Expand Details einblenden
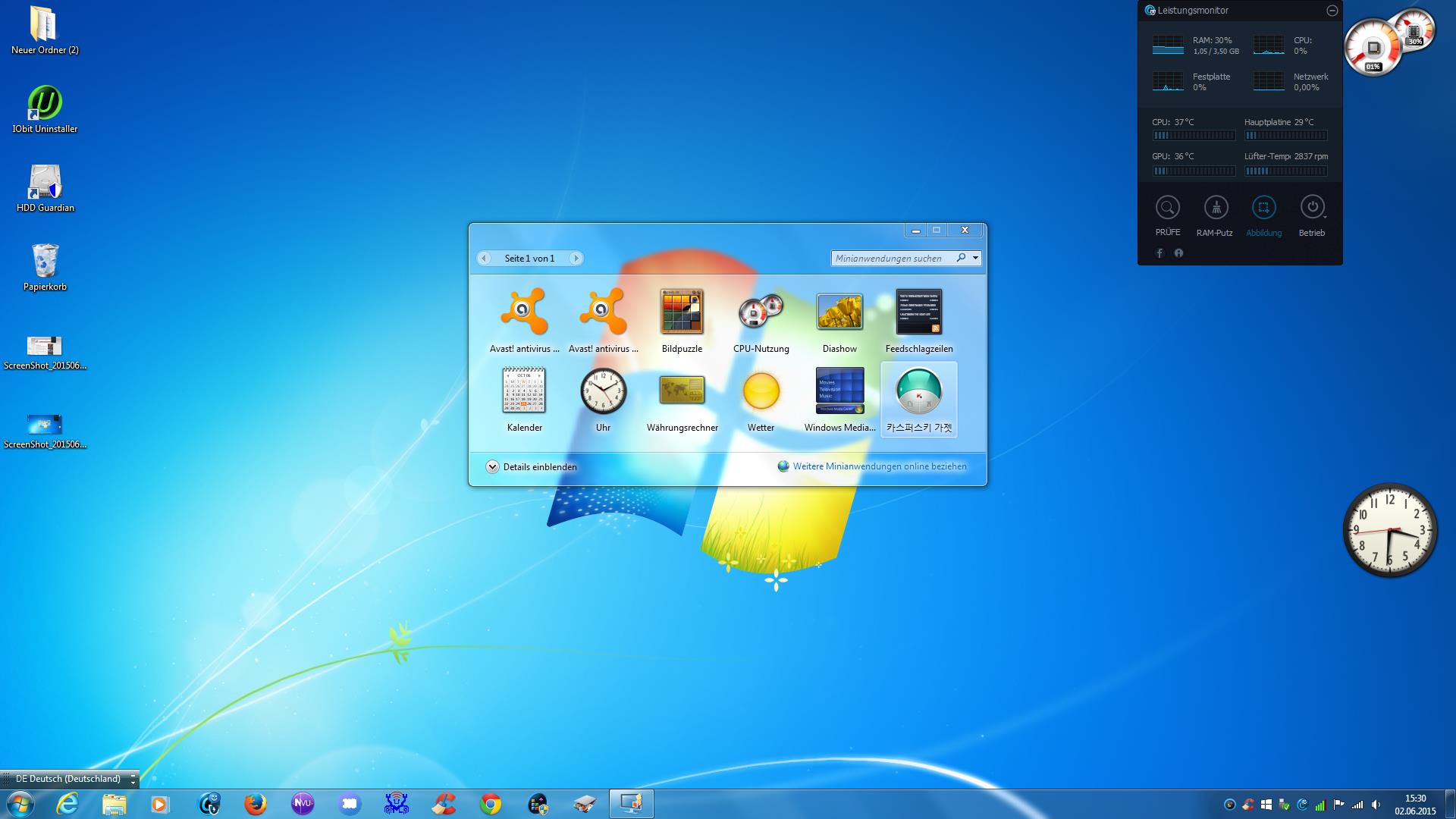The image size is (1456, 819). [532, 466]
